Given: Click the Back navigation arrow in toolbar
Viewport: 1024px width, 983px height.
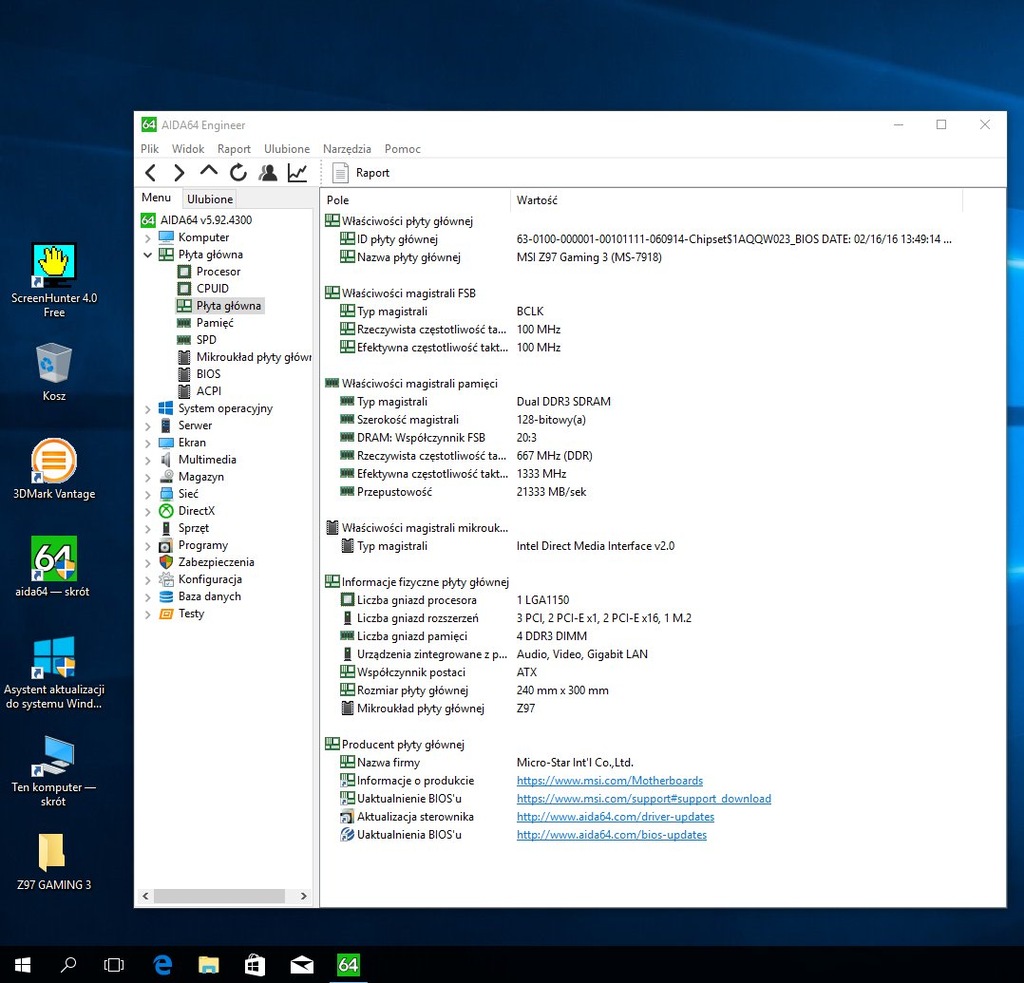Looking at the screenshot, I should tap(150, 173).
